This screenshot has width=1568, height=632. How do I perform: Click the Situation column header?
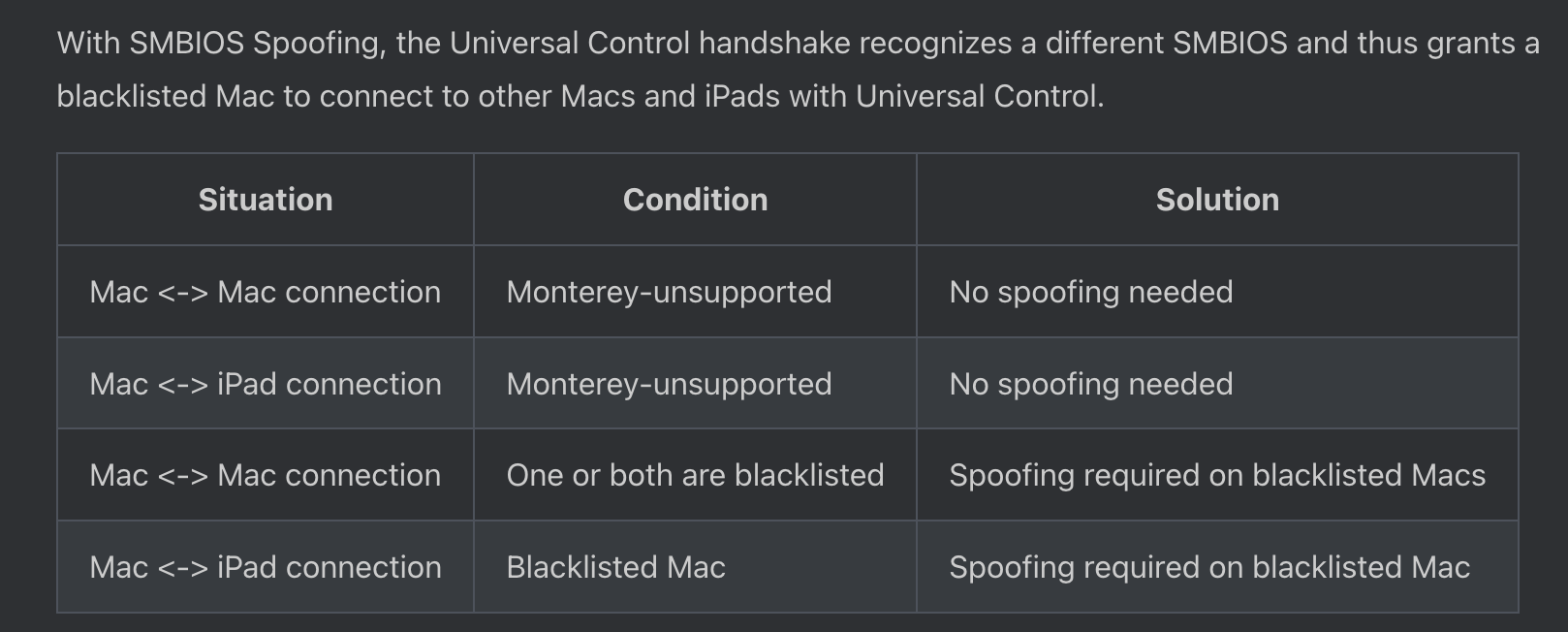tap(266, 200)
